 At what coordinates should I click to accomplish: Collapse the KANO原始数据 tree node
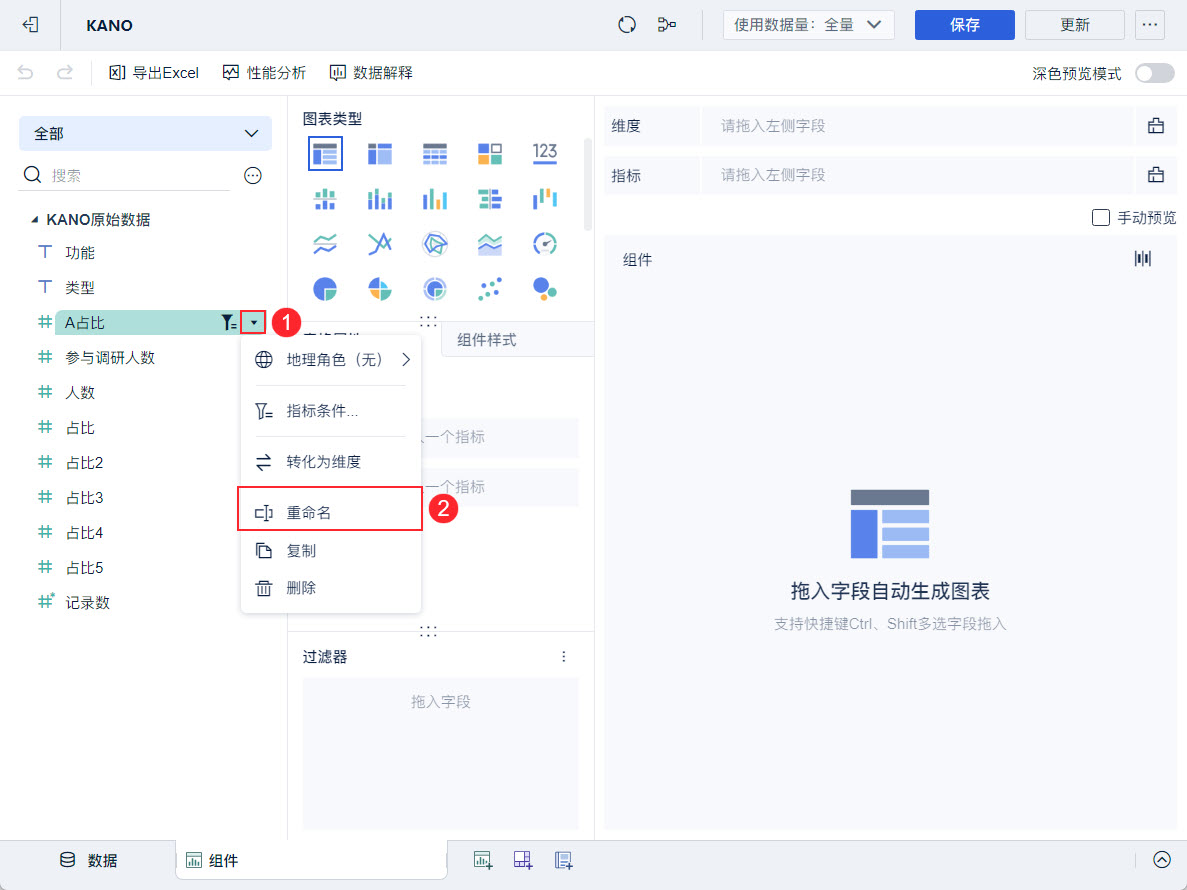coord(35,219)
